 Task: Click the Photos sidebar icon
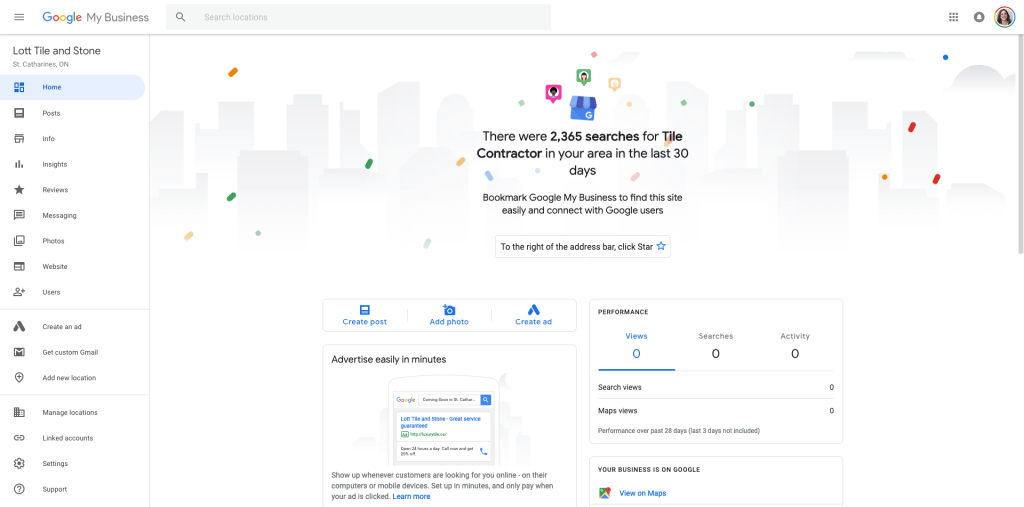point(19,241)
